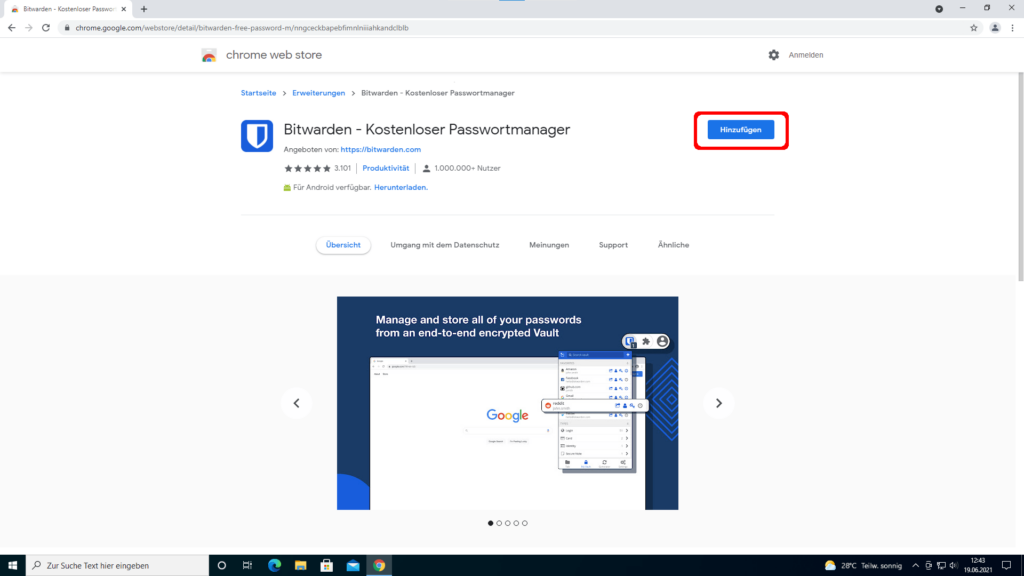Click the Anmelden sign-in link

(x=806, y=55)
